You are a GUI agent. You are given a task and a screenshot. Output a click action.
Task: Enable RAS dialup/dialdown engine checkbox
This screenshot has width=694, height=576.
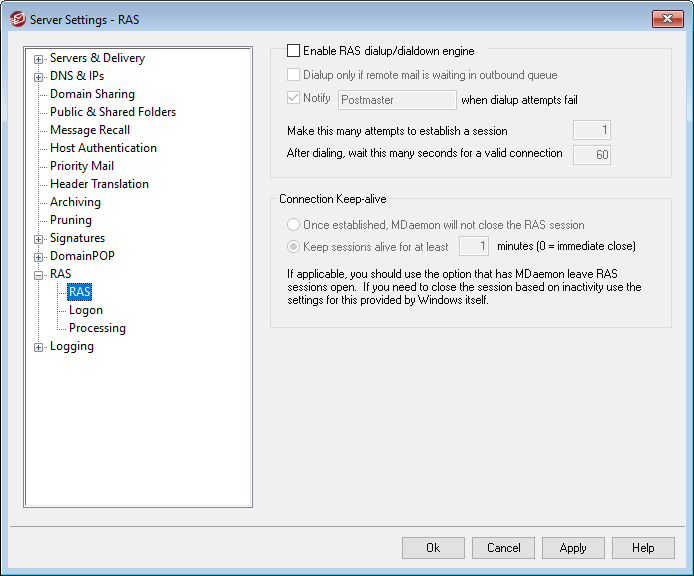coord(294,50)
